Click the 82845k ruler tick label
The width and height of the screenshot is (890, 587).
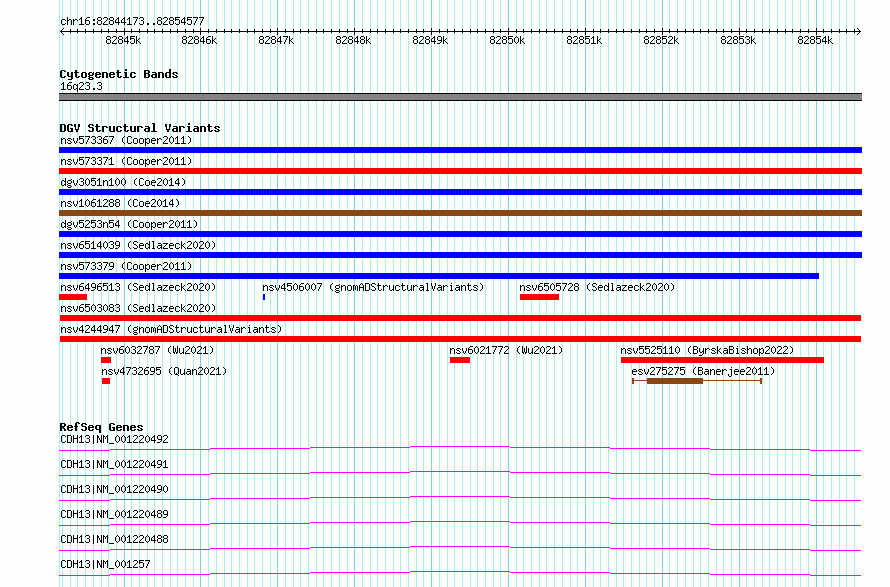(123, 40)
